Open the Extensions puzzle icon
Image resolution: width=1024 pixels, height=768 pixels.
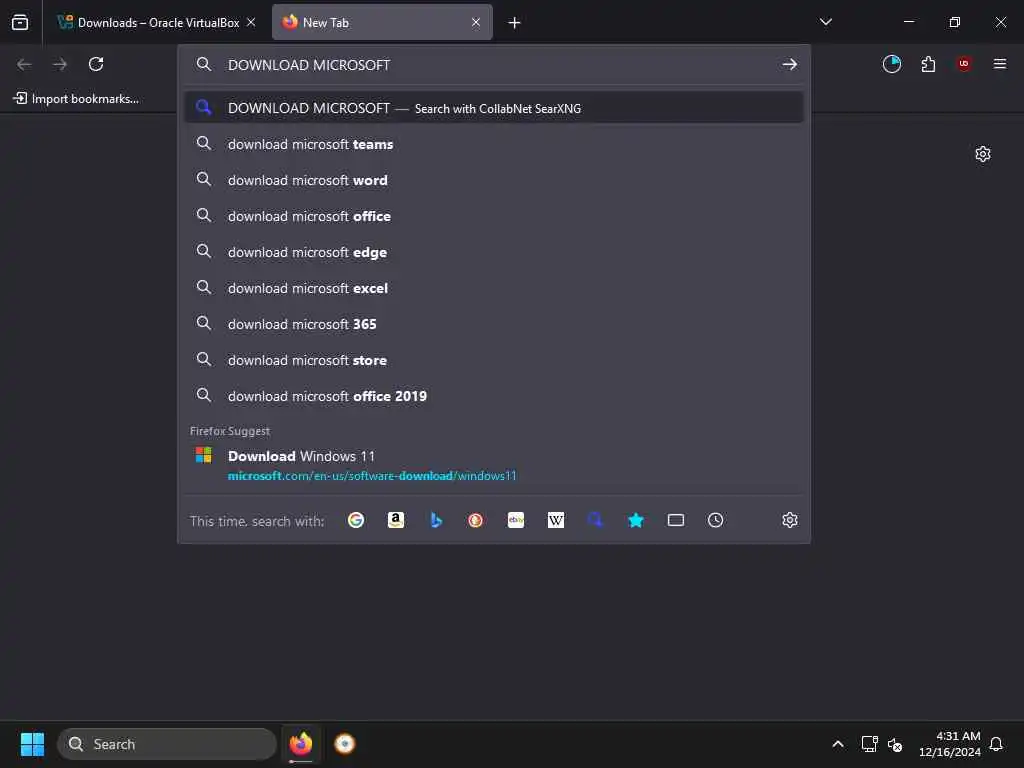coord(928,64)
